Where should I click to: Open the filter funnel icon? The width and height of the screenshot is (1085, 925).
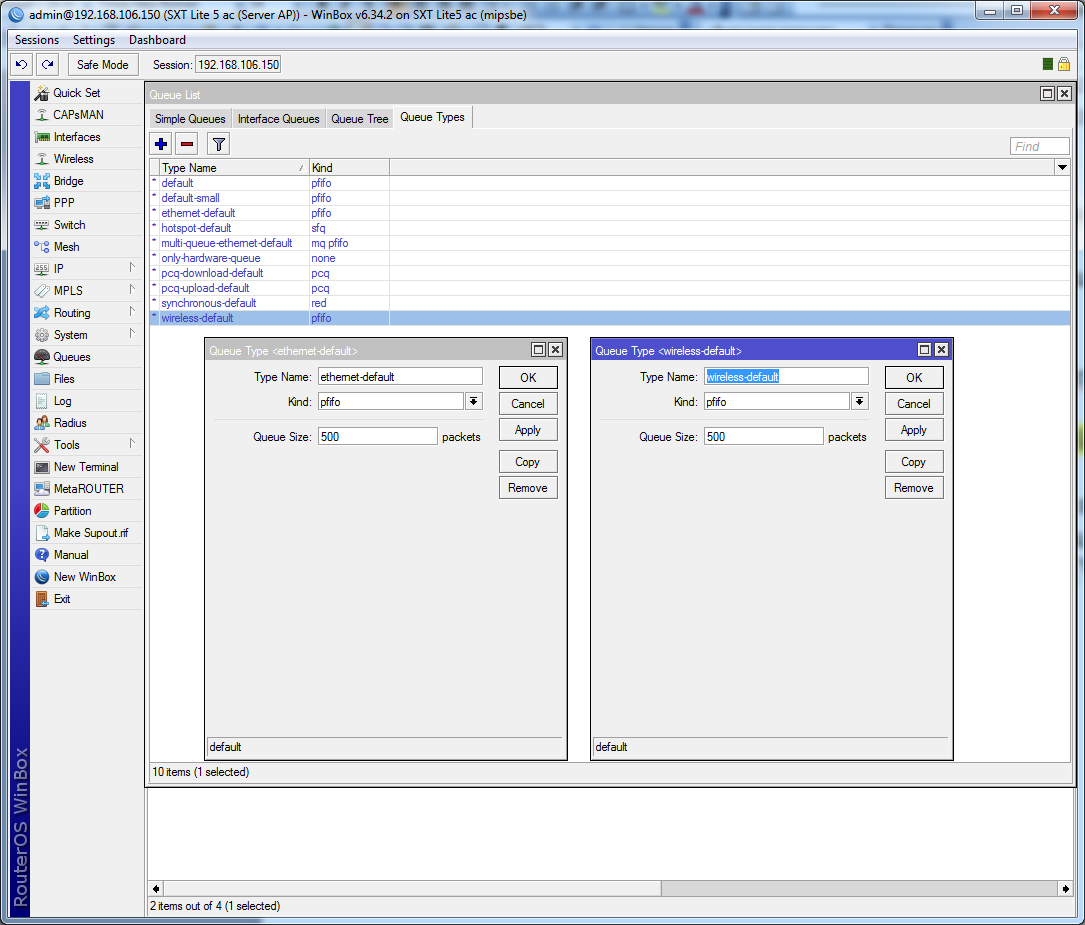[218, 144]
